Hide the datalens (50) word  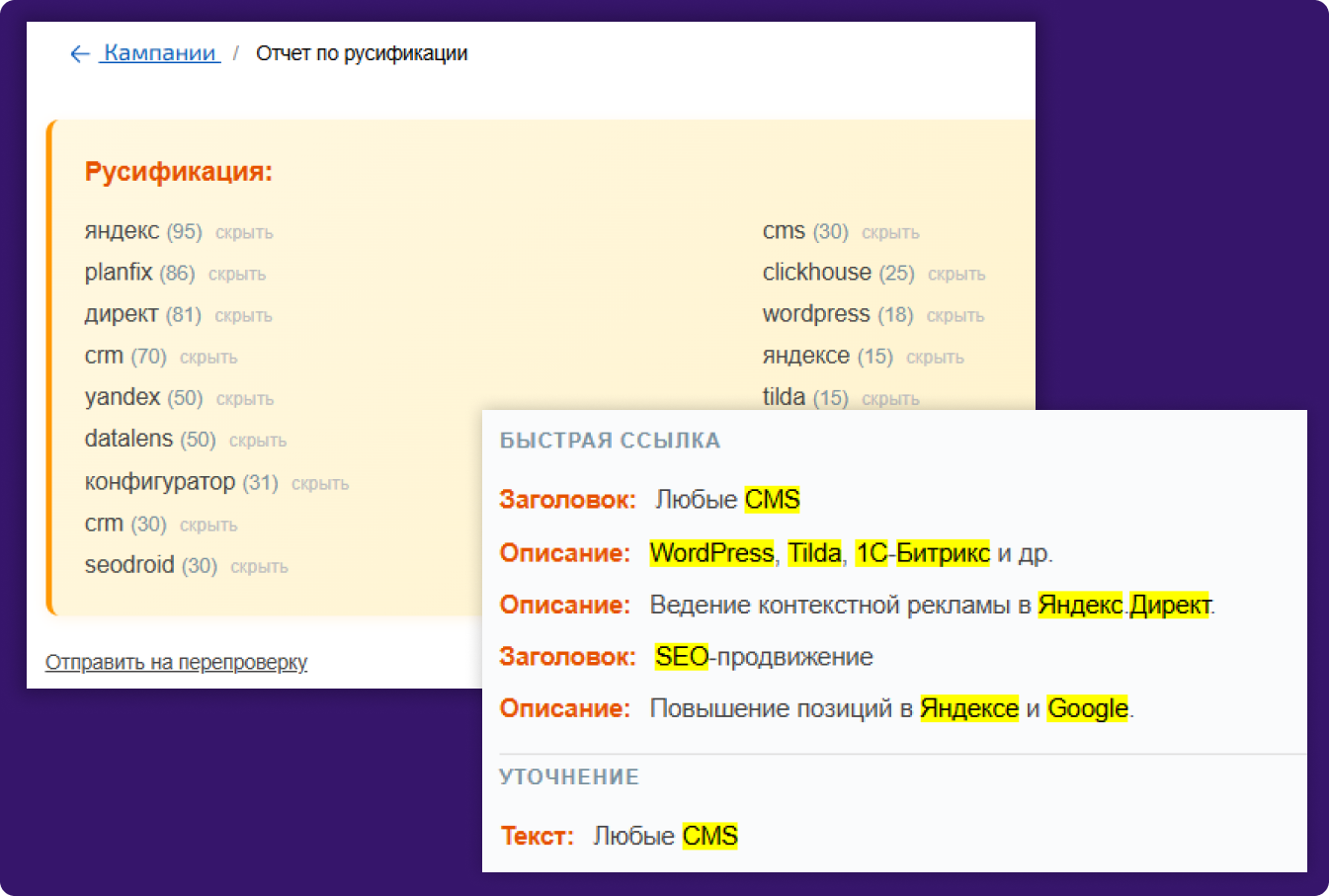[x=258, y=441]
